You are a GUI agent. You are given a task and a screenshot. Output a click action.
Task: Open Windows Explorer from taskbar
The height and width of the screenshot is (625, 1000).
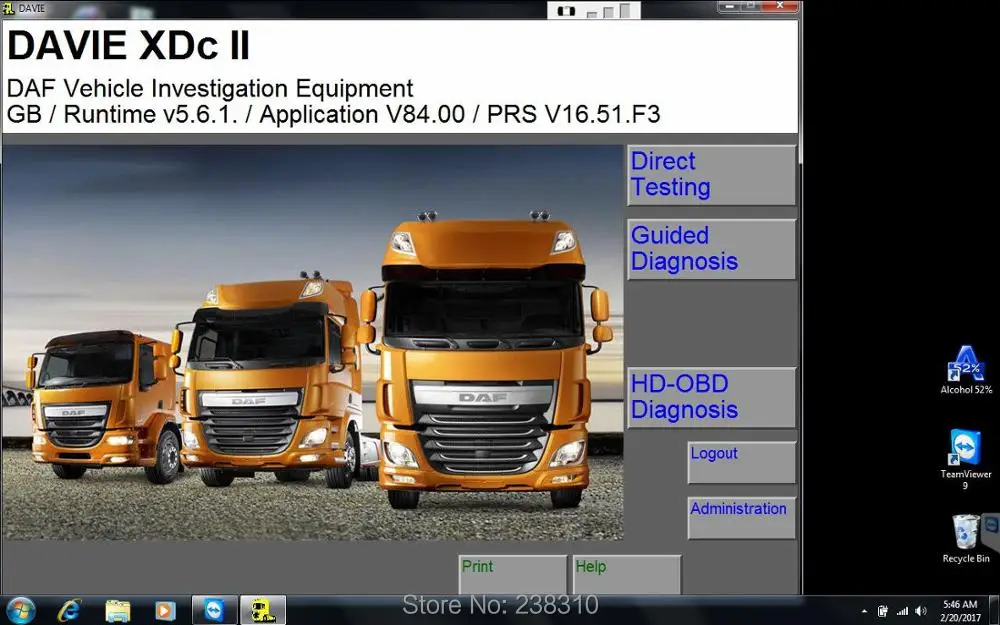click(117, 610)
